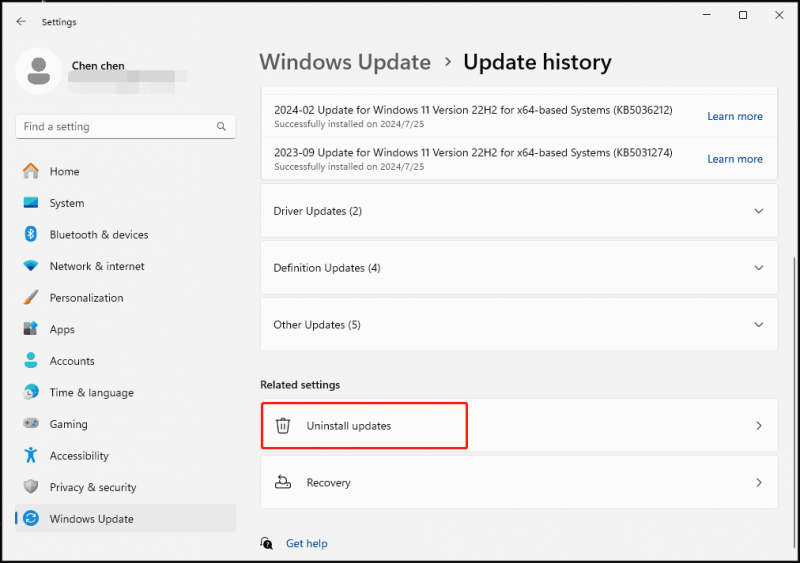Click the Apps icon in sidebar
800x563 pixels.
point(31,329)
